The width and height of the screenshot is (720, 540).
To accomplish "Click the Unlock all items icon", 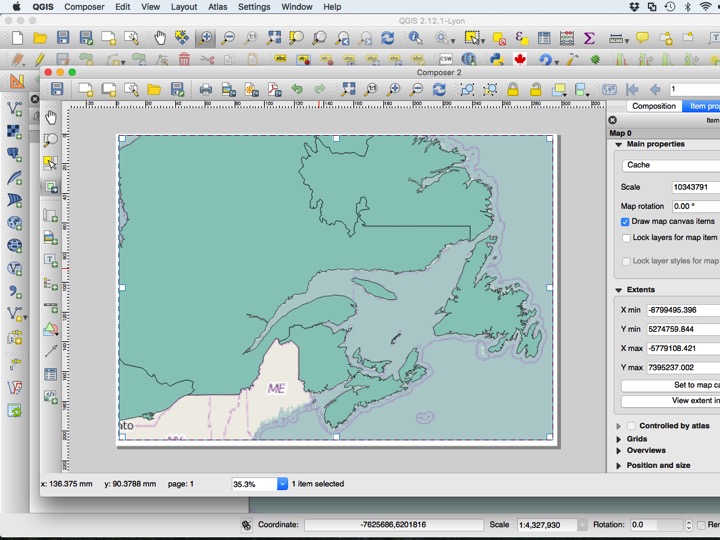I will [535, 89].
